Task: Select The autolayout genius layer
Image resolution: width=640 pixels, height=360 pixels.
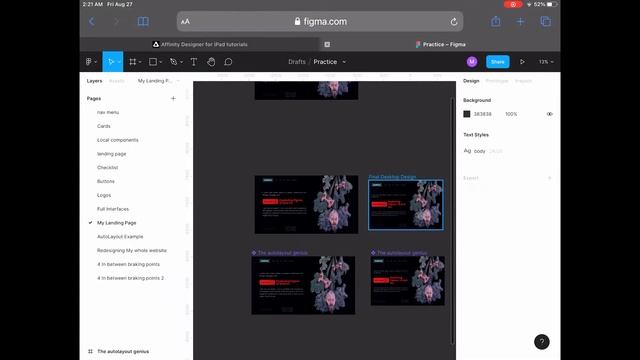Action: pyautogui.click(x=123, y=351)
